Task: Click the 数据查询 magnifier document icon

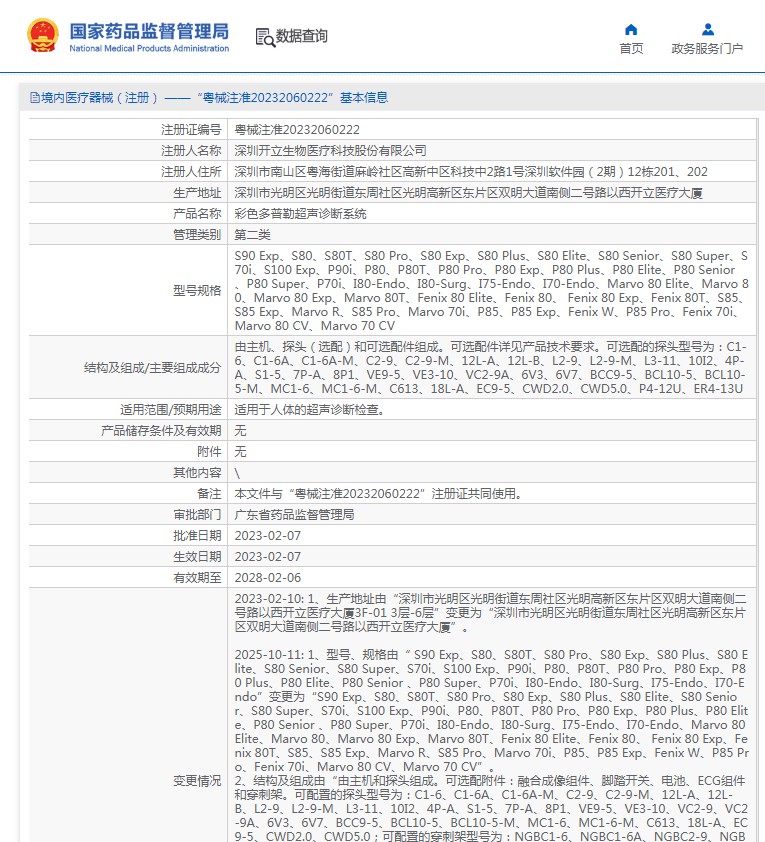Action: pyautogui.click(x=264, y=37)
